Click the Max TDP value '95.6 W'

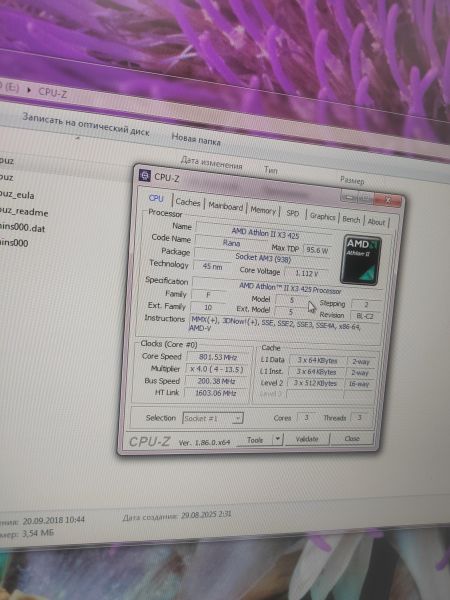[x=317, y=250]
